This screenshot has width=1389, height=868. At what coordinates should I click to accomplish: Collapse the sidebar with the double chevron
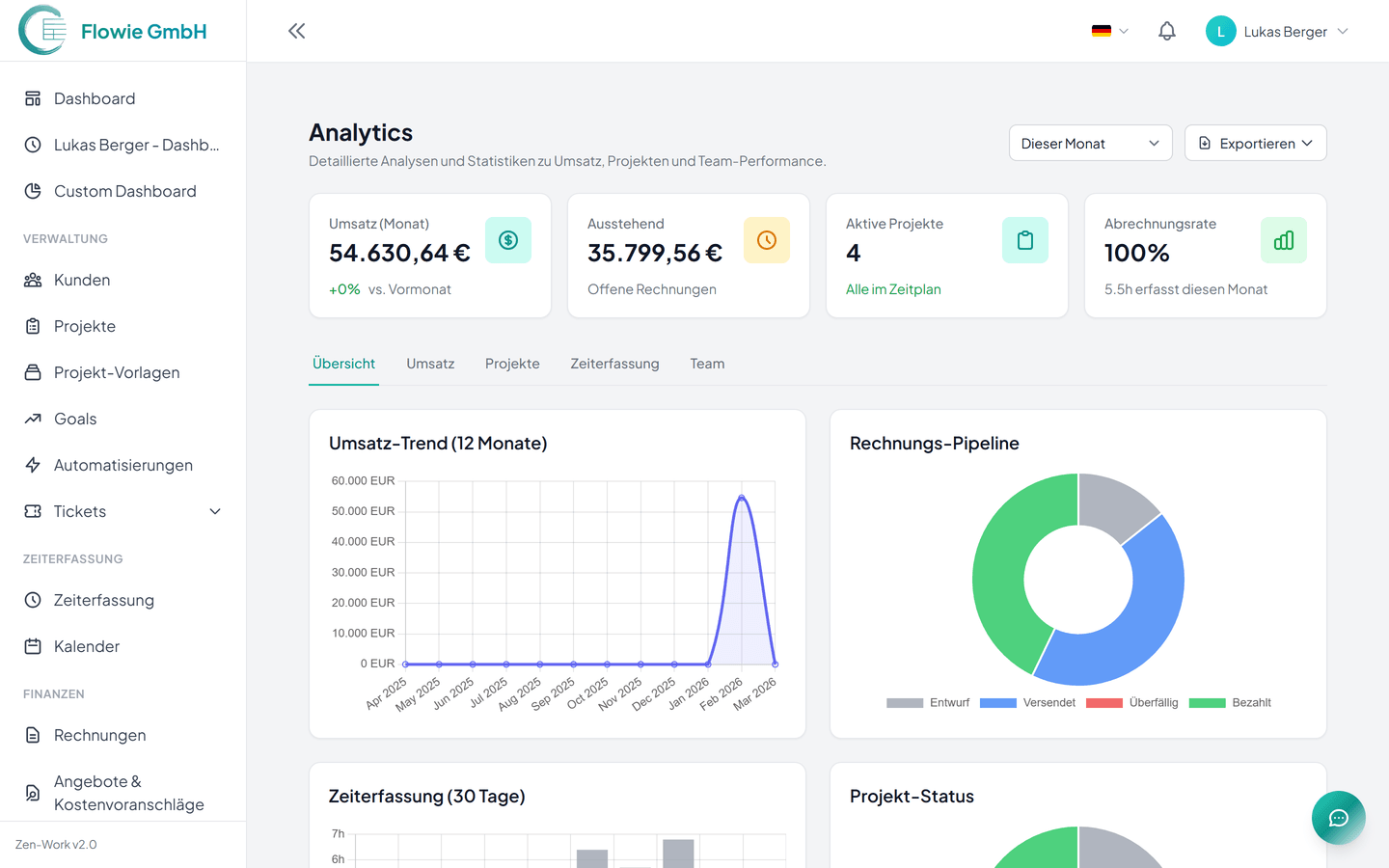296,30
